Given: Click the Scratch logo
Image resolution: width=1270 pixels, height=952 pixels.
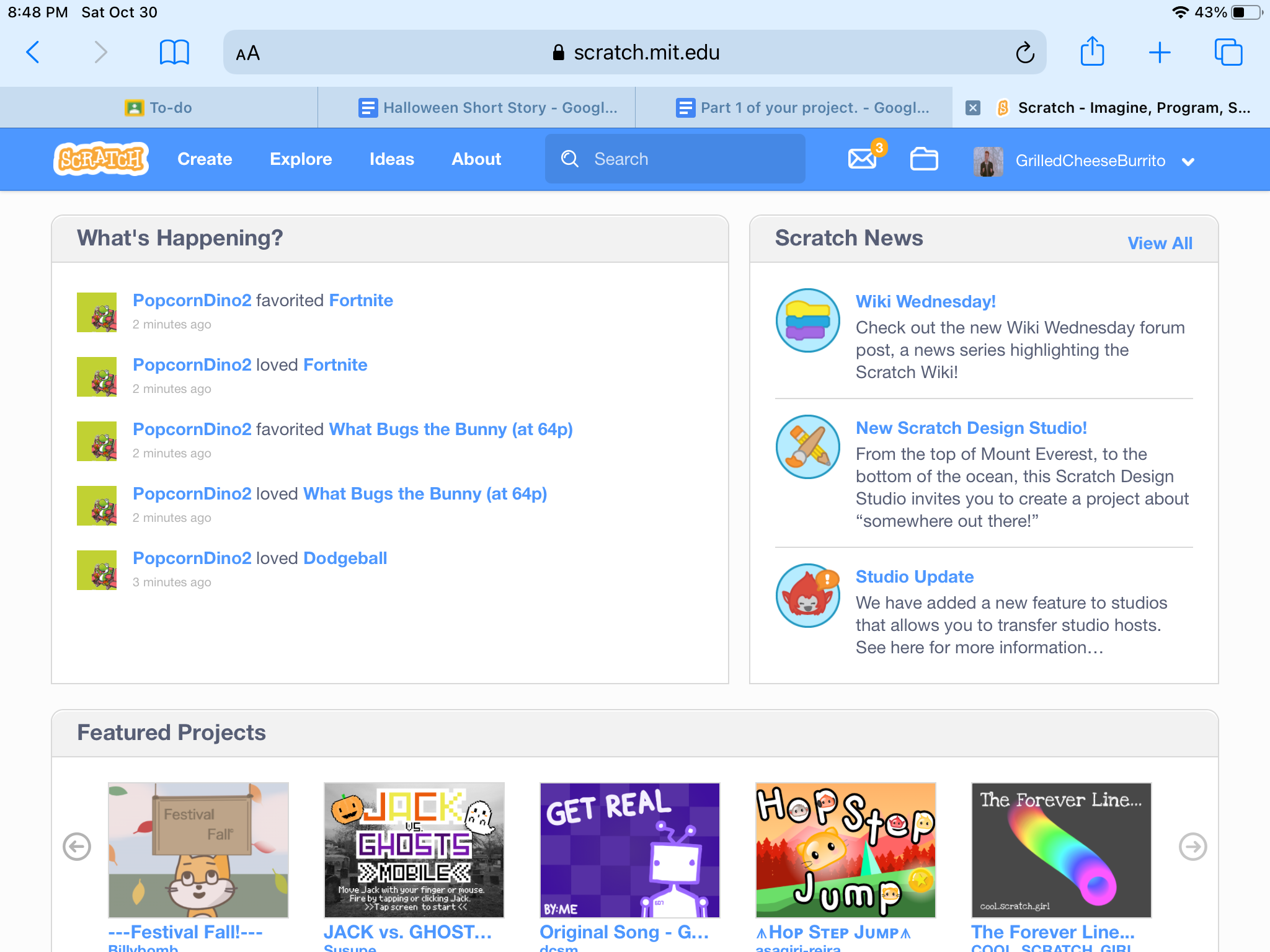Looking at the screenshot, I should click(x=100, y=159).
